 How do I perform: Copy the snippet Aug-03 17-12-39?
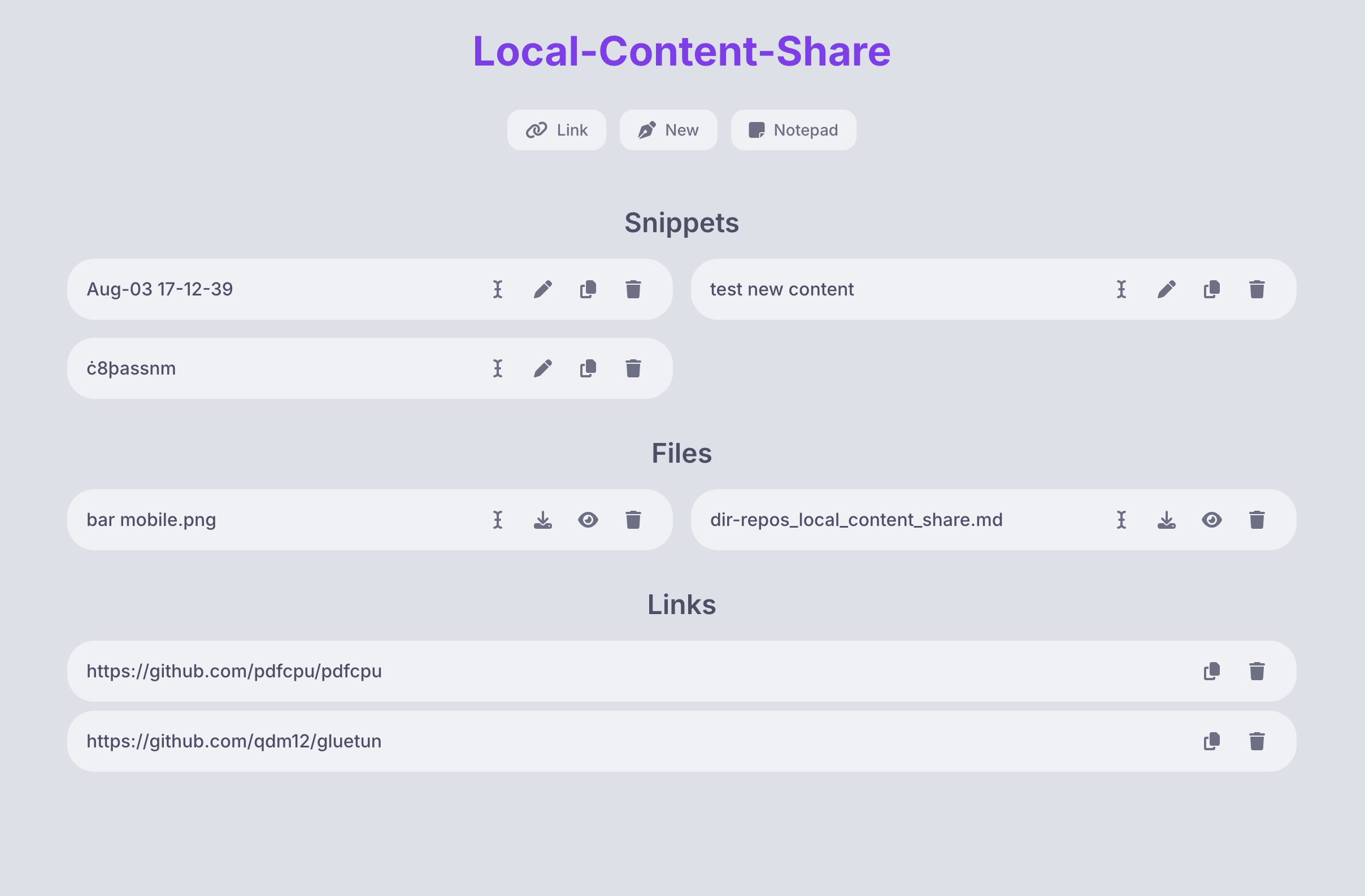(587, 289)
